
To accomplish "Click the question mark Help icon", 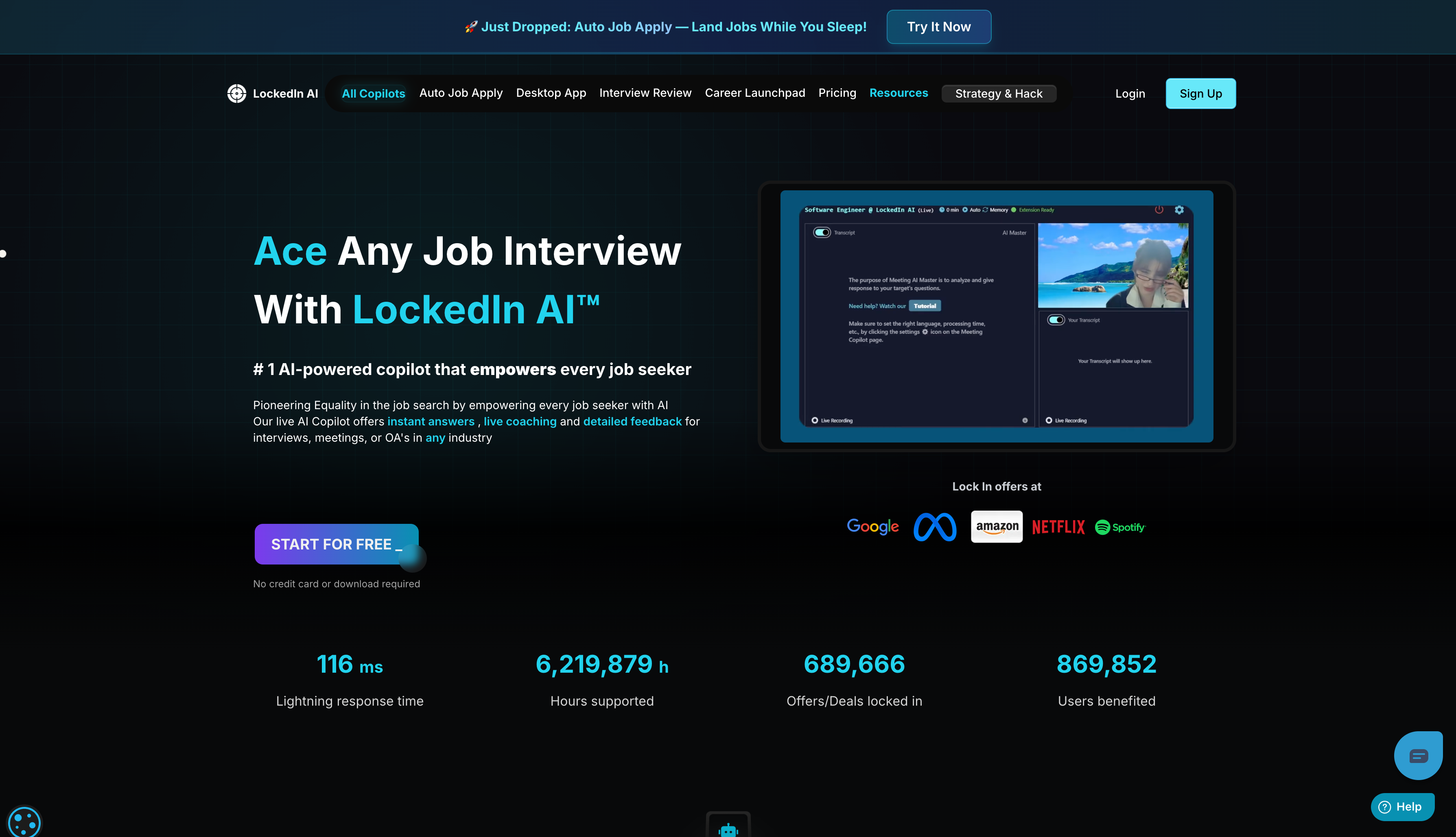I will coord(1385,807).
